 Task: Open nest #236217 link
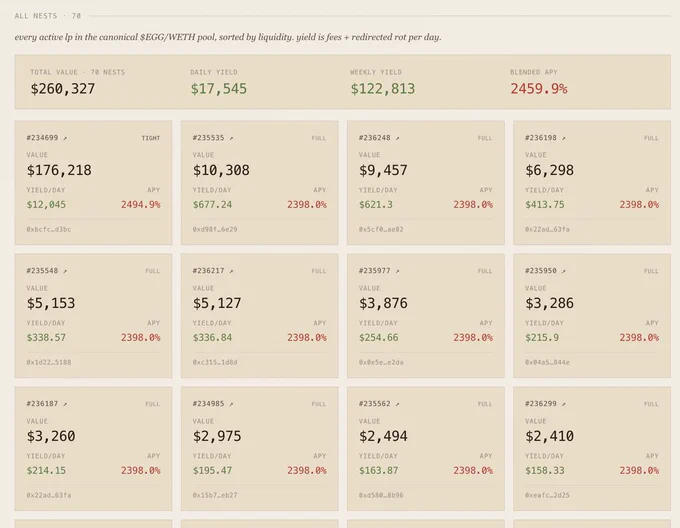(208, 271)
